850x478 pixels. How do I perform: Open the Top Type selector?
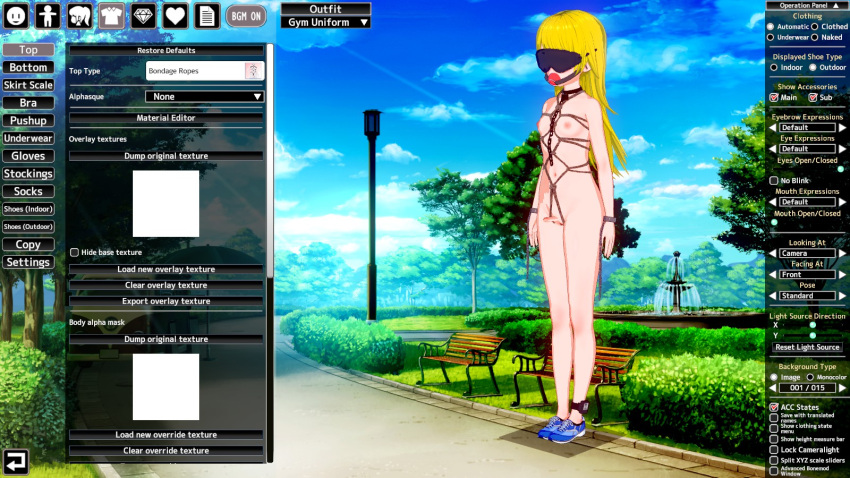(x=205, y=71)
